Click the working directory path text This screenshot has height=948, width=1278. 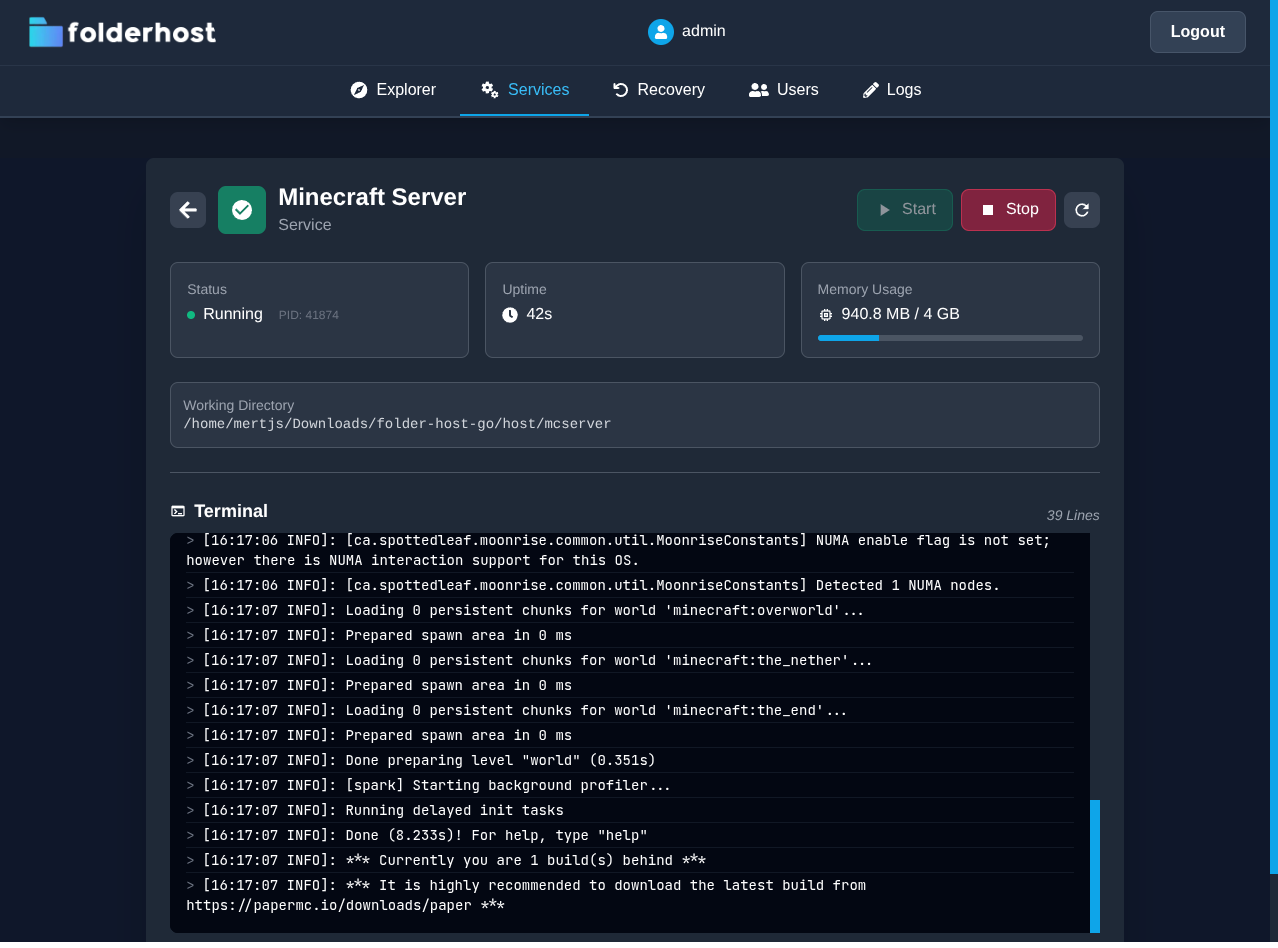coord(397,424)
